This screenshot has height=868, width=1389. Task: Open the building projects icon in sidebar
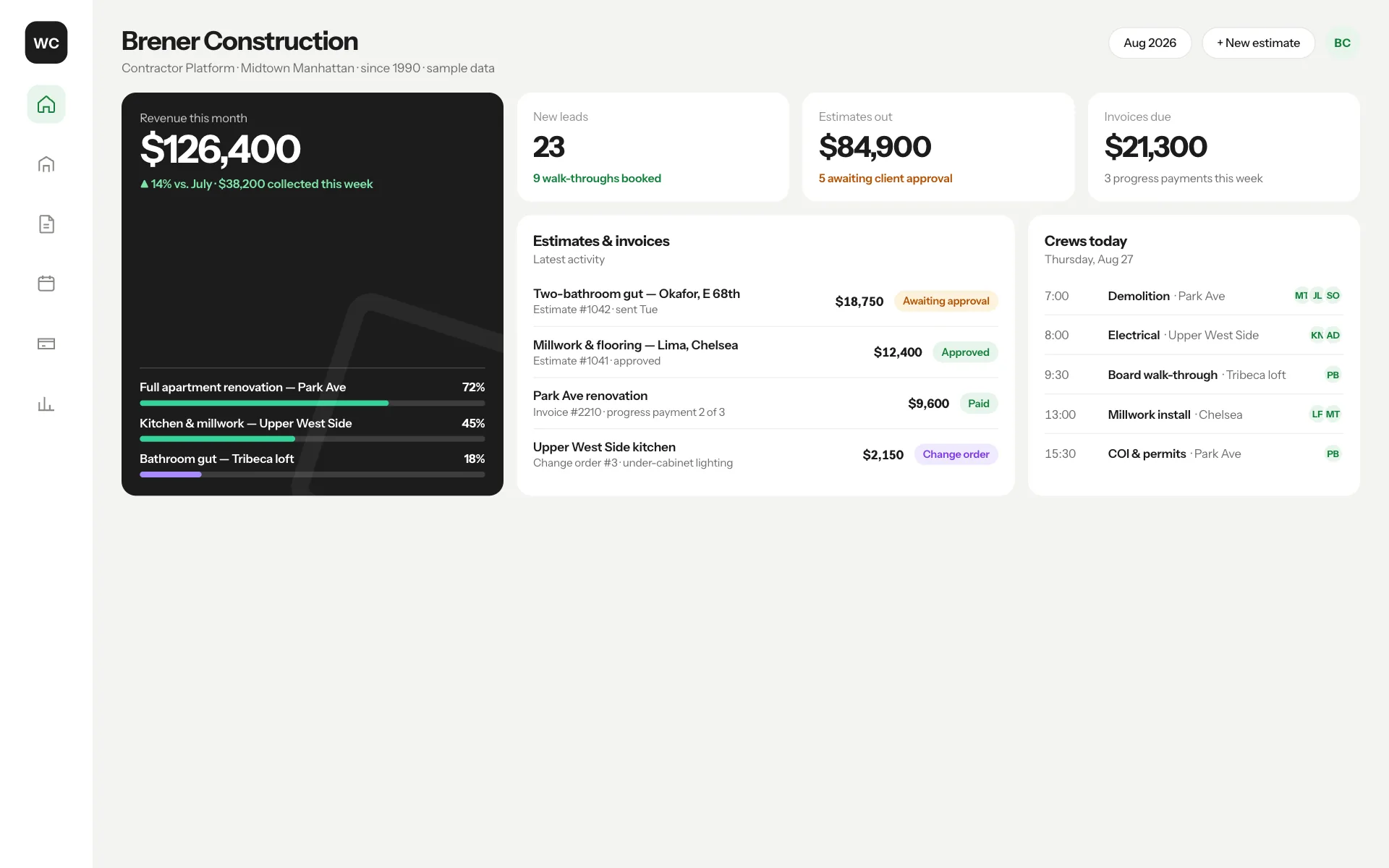(x=46, y=164)
